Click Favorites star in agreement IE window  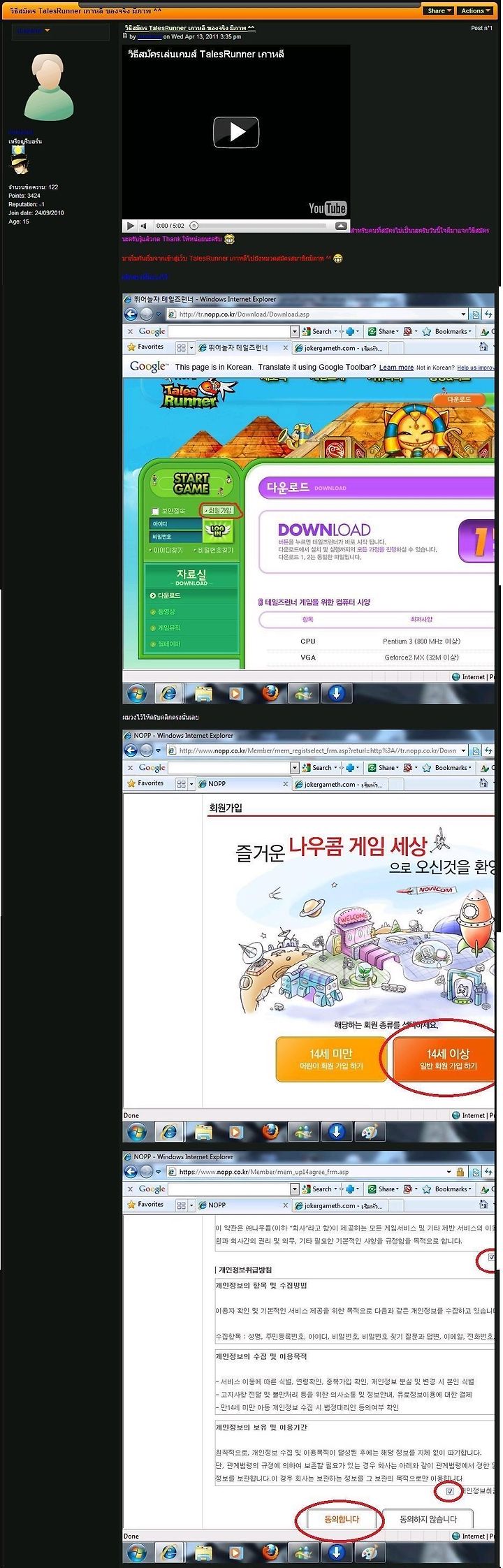145,1205
